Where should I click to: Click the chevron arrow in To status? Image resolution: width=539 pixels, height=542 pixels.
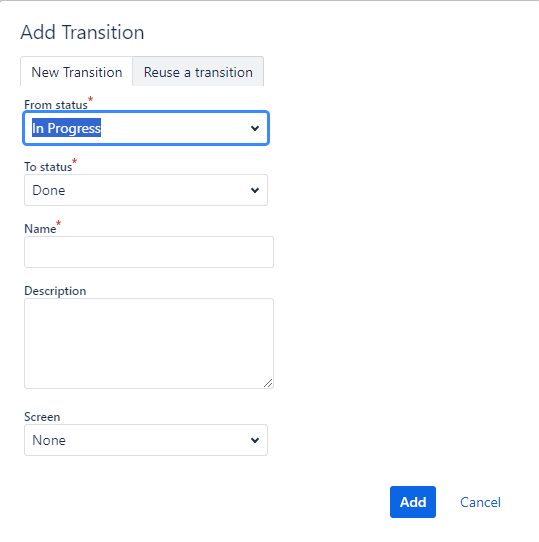(255, 190)
